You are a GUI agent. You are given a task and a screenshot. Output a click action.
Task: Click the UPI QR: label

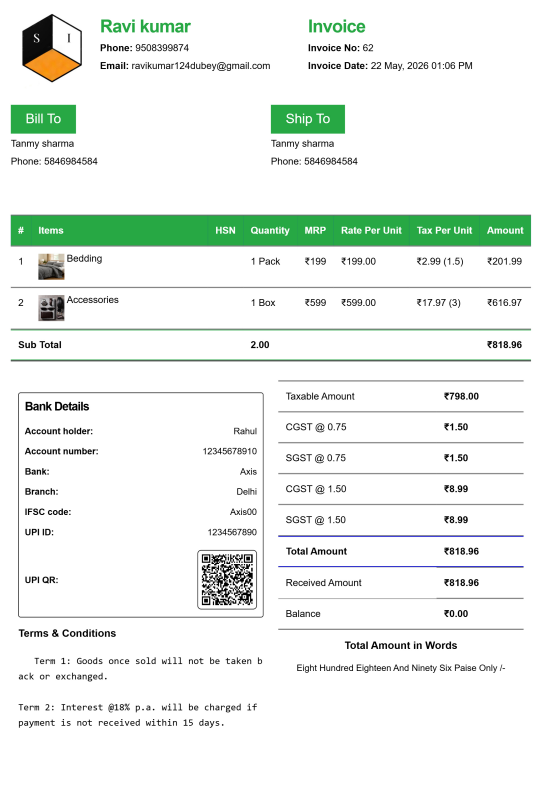tap(41, 580)
